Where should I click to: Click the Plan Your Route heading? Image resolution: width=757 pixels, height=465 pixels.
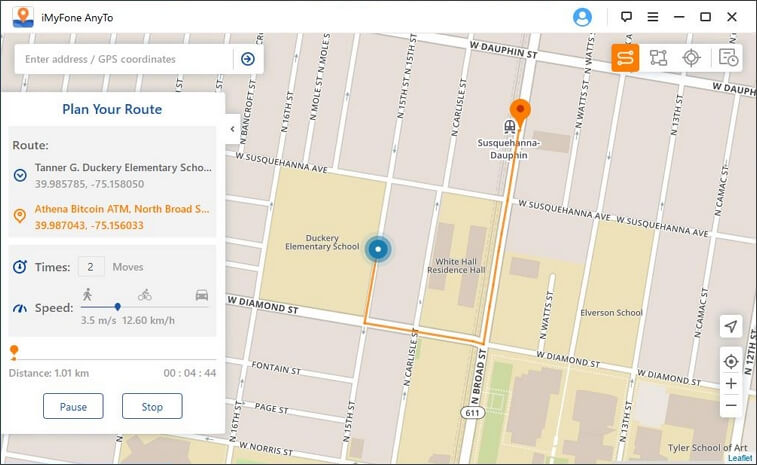pyautogui.click(x=112, y=110)
